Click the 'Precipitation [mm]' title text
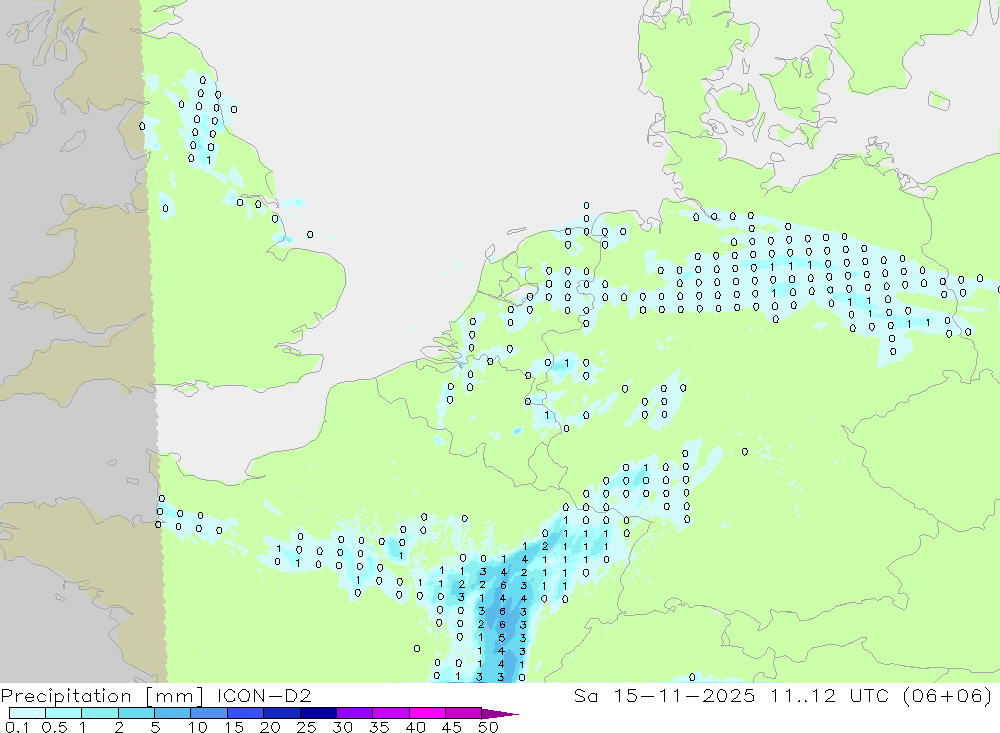Image resolution: width=1000 pixels, height=733 pixels. pyautogui.click(x=102, y=696)
